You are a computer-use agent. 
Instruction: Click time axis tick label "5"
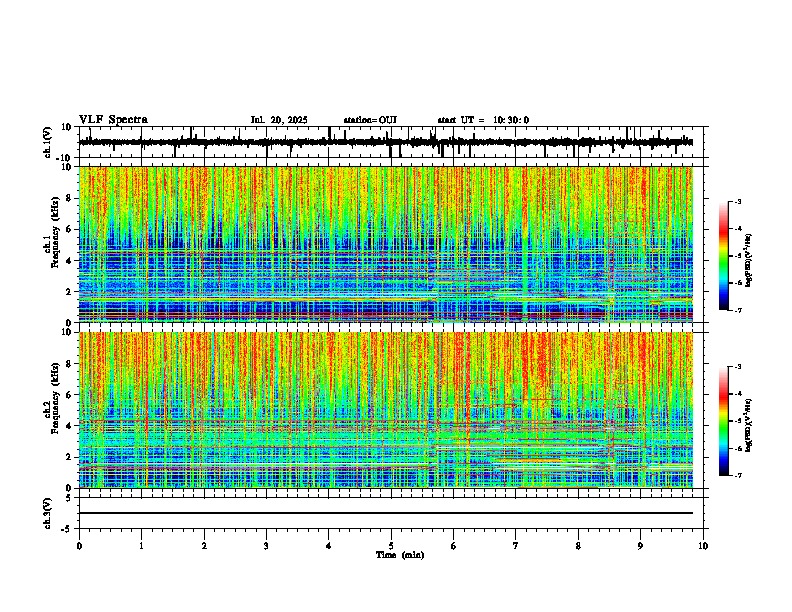click(x=391, y=546)
